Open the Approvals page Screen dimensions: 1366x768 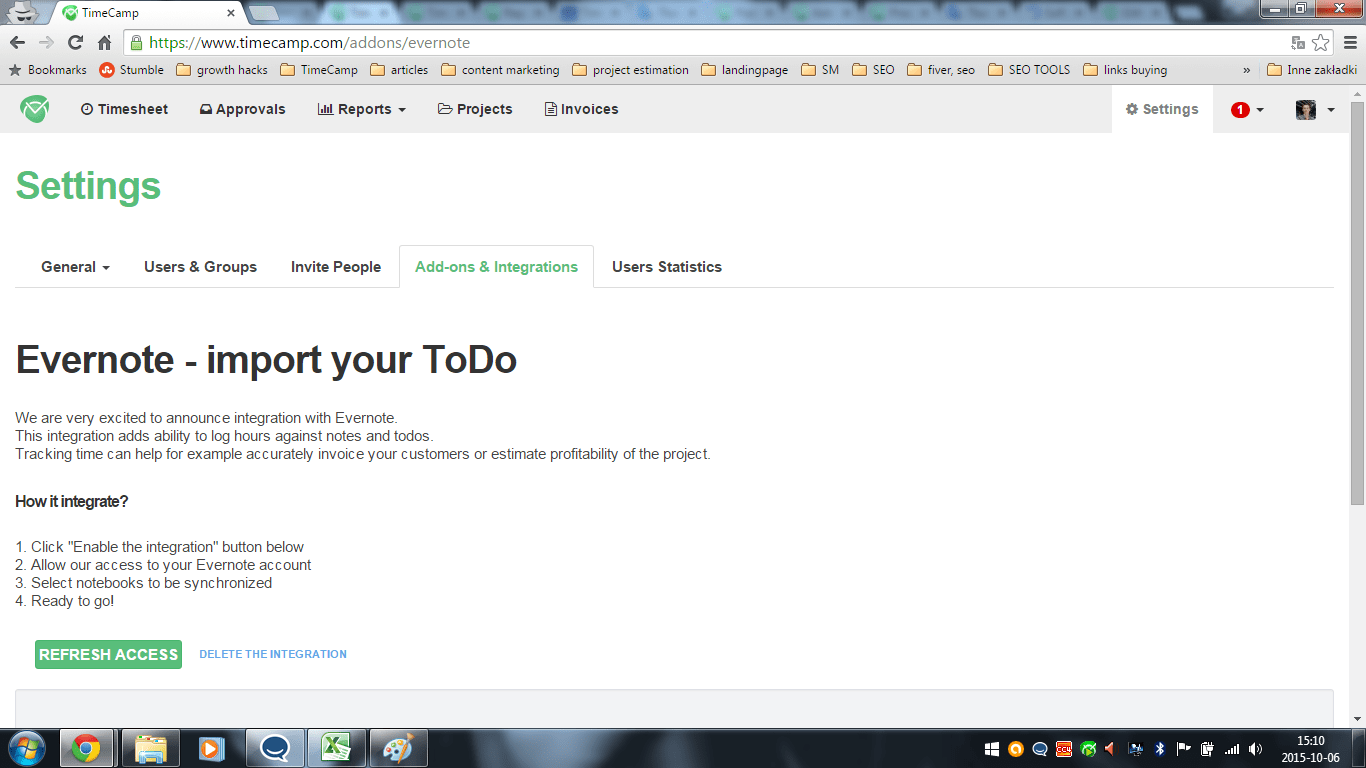point(243,109)
